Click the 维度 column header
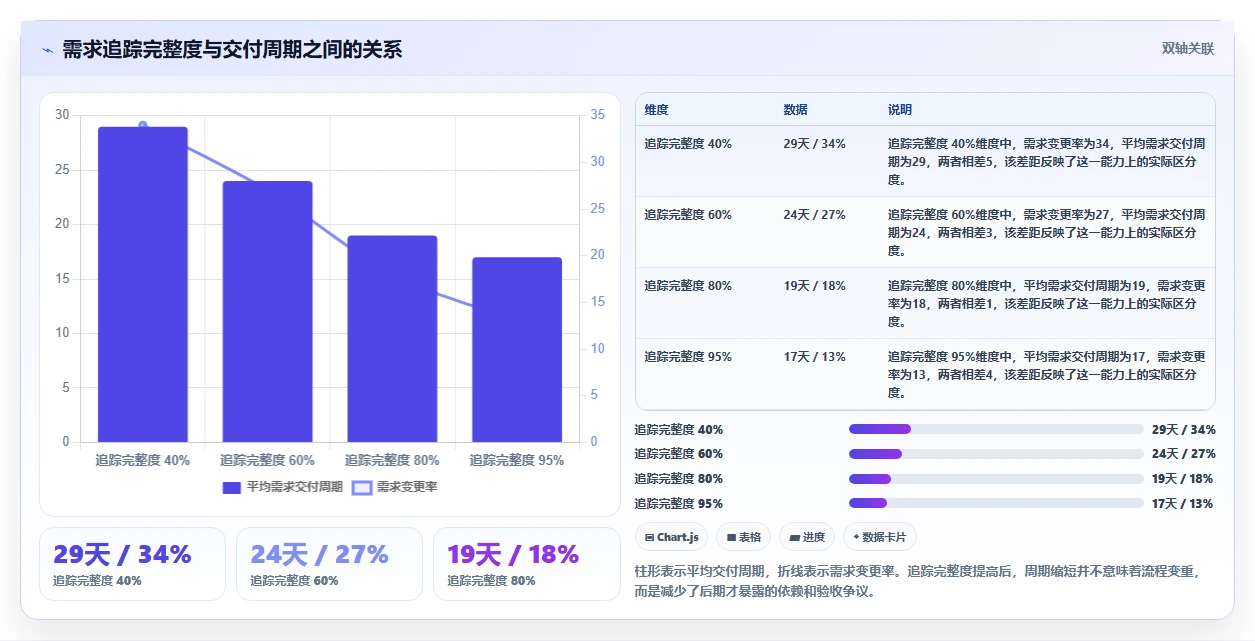 click(x=657, y=110)
